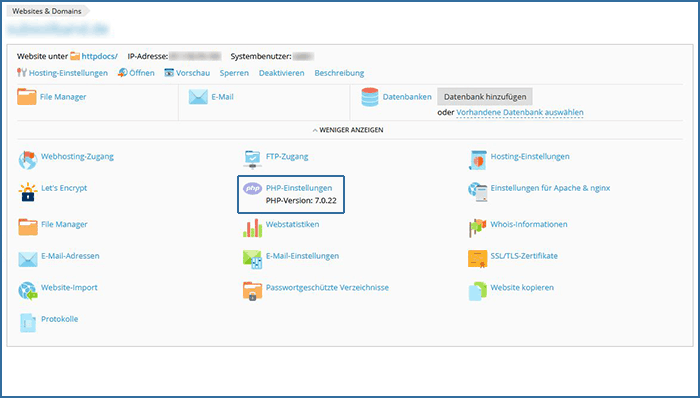700x398 pixels.
Task: Click the Let's Encrypt padlock icon
Action: point(28,192)
